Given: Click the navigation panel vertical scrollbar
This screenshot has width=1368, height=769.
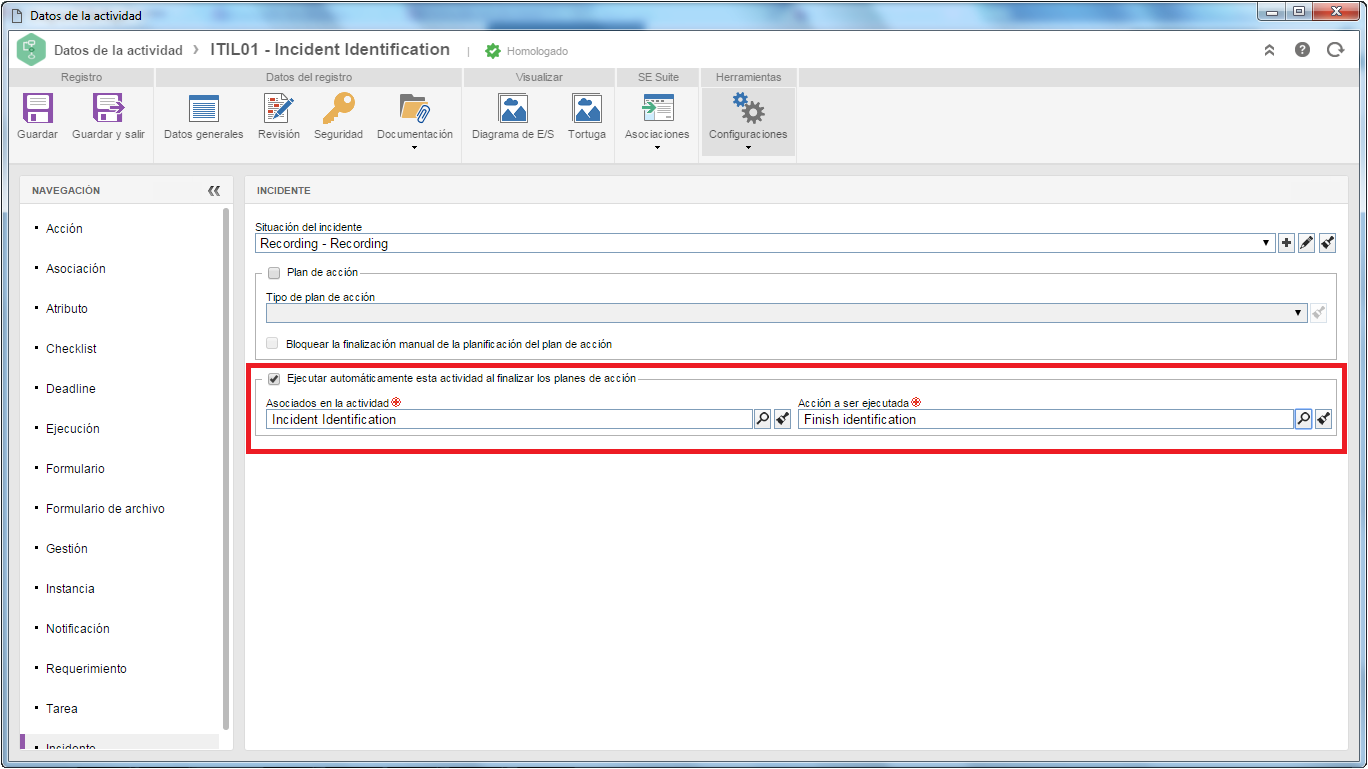Looking at the screenshot, I should click(226, 468).
